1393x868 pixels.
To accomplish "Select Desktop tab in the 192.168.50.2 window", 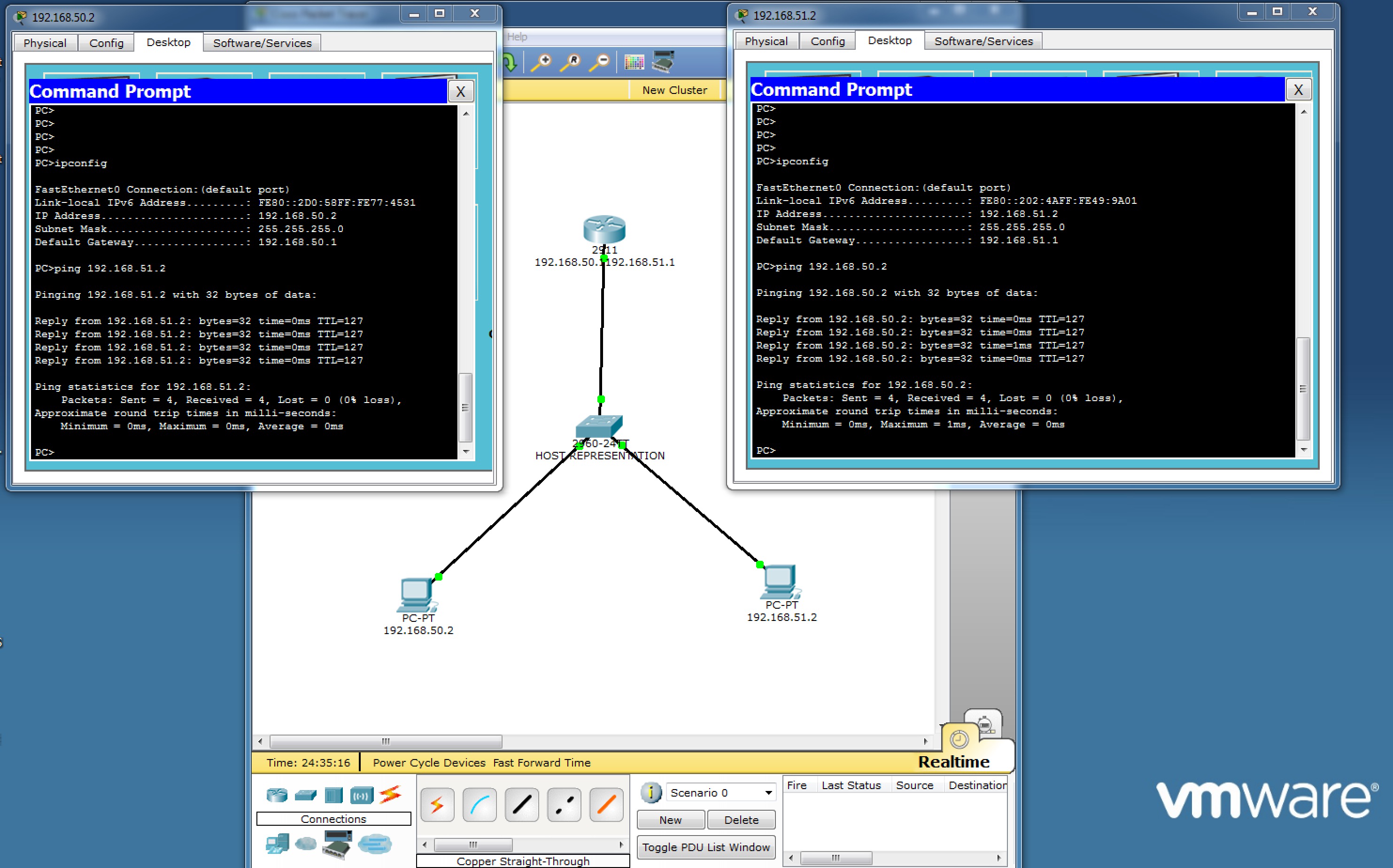I will (x=168, y=42).
